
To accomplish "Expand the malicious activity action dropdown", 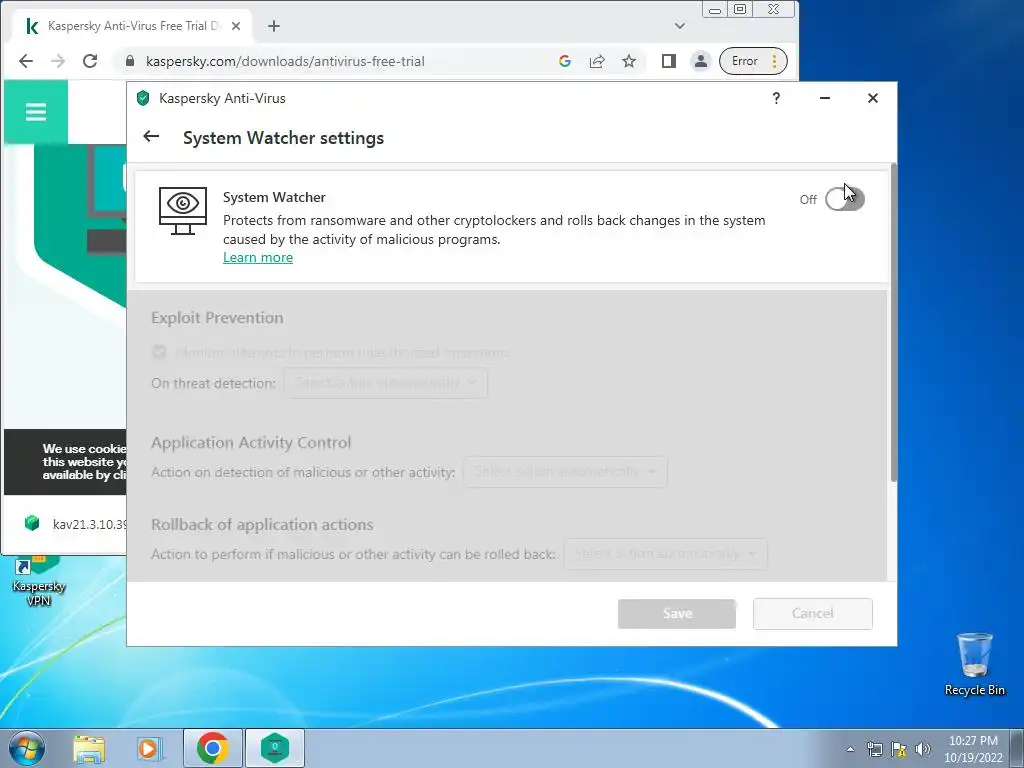I will pos(566,472).
